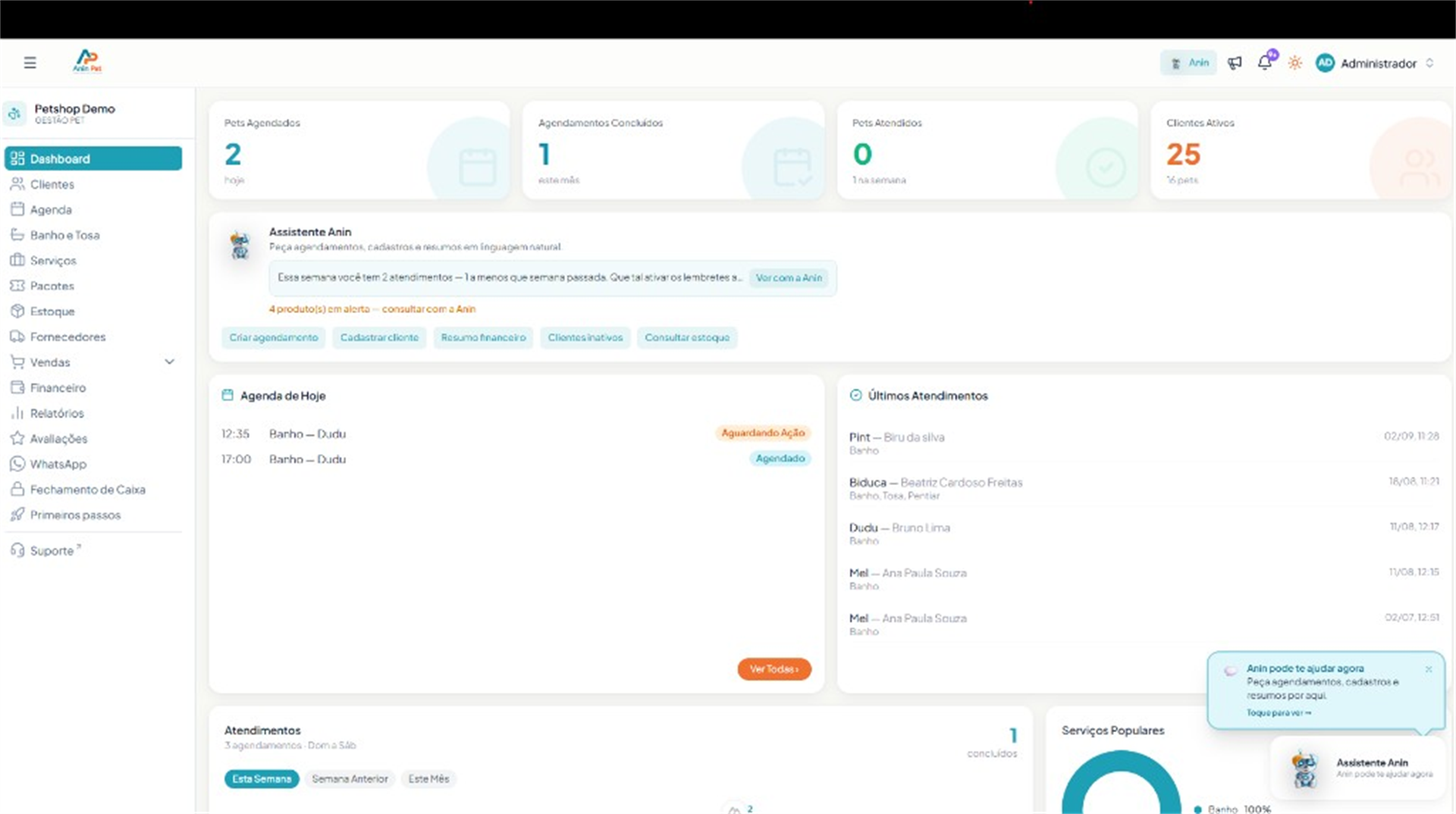Select the Este Mês tab
Screen dimensions: 1456x814
click(x=428, y=779)
